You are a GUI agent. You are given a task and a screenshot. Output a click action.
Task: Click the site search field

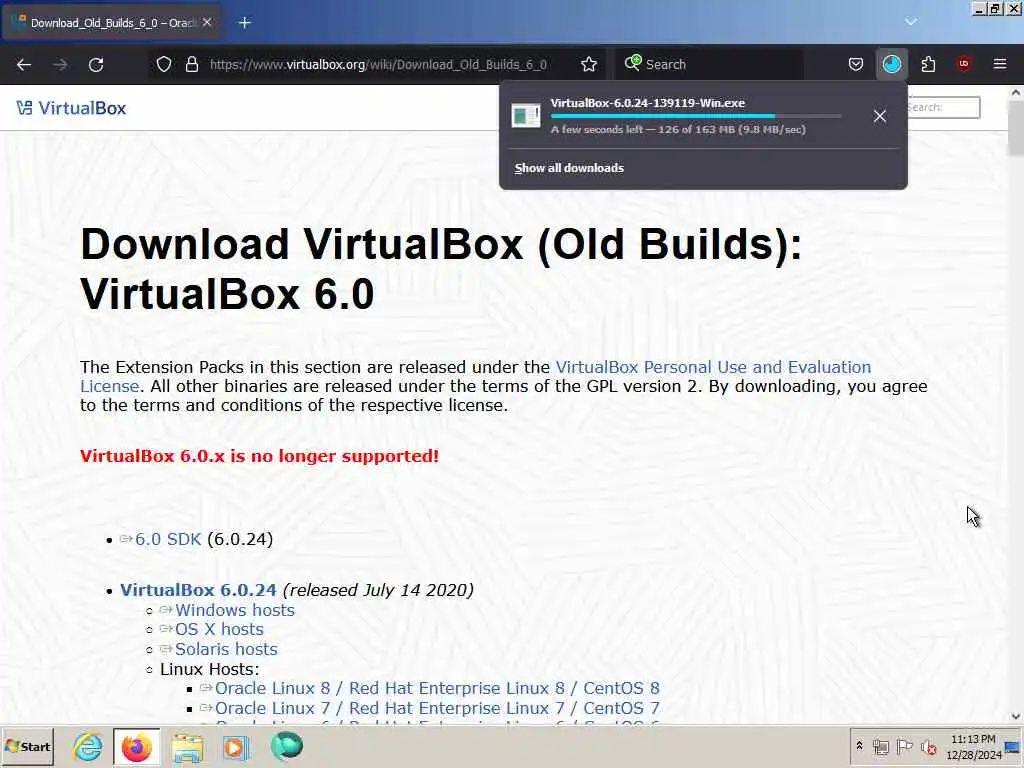click(943, 107)
